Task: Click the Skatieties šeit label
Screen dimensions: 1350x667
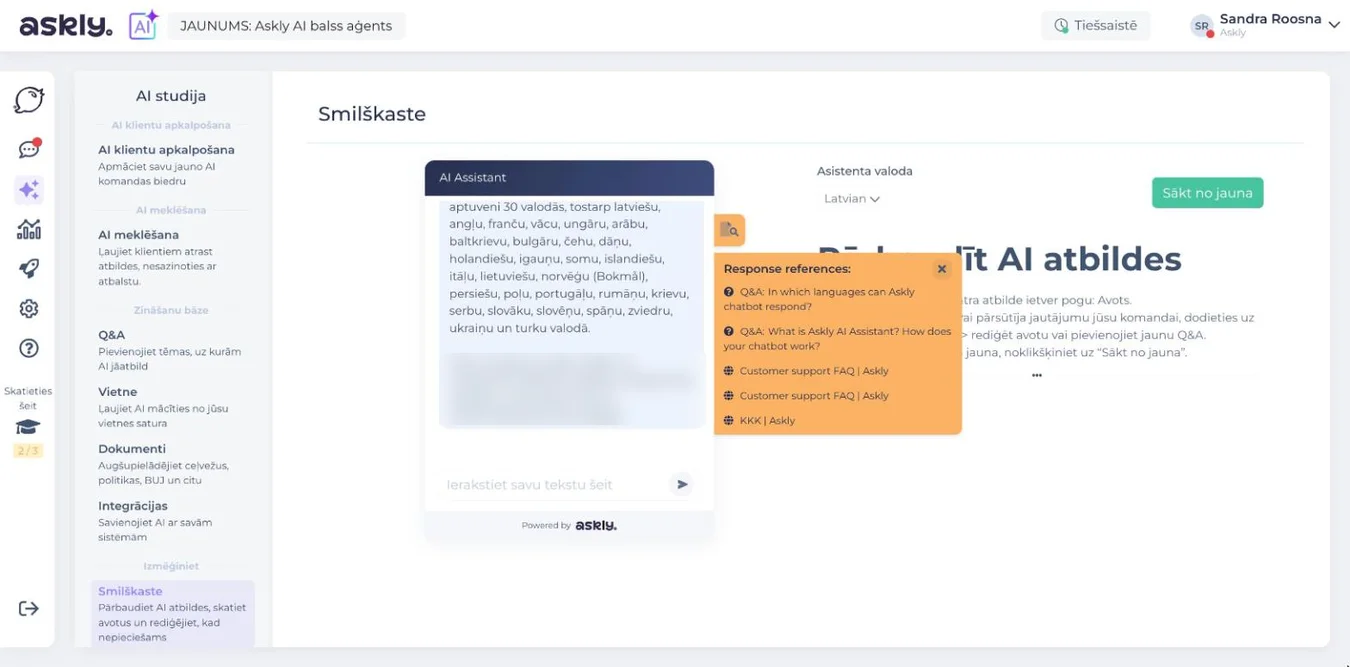Action: click(x=28, y=398)
